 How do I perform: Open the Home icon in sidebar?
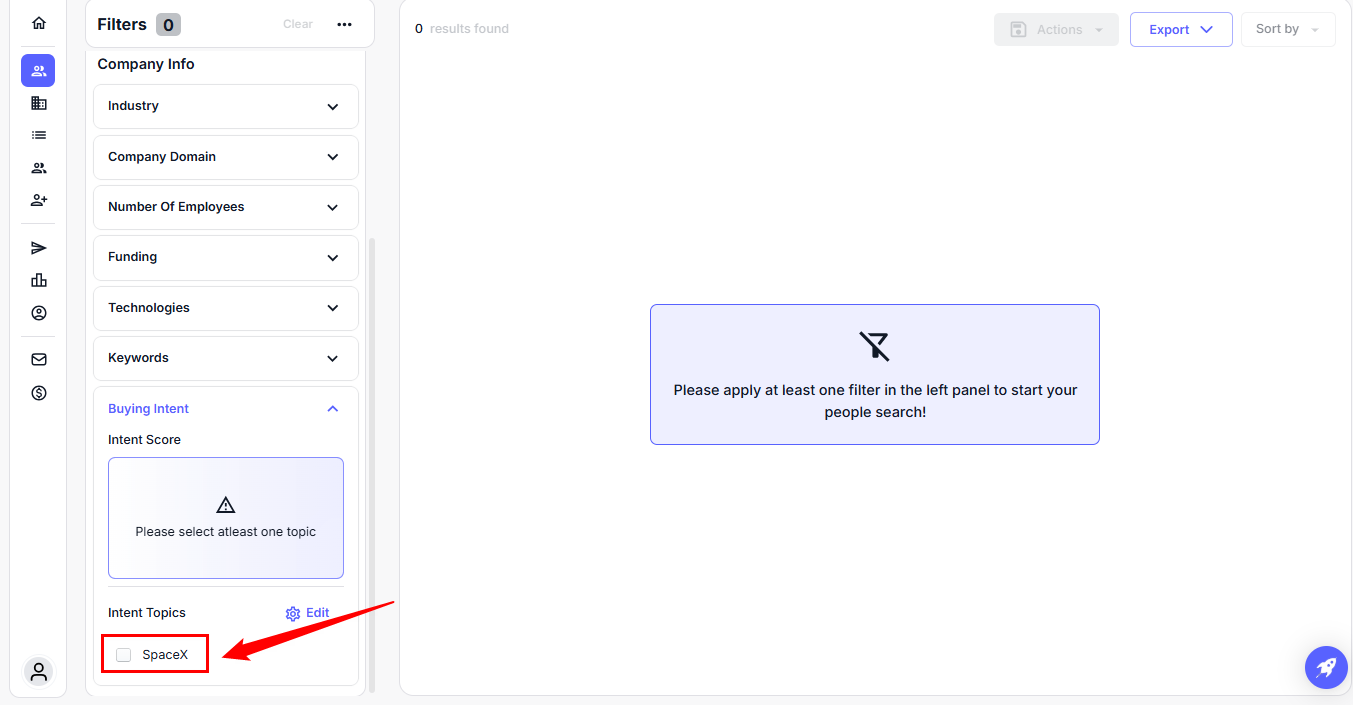point(39,23)
